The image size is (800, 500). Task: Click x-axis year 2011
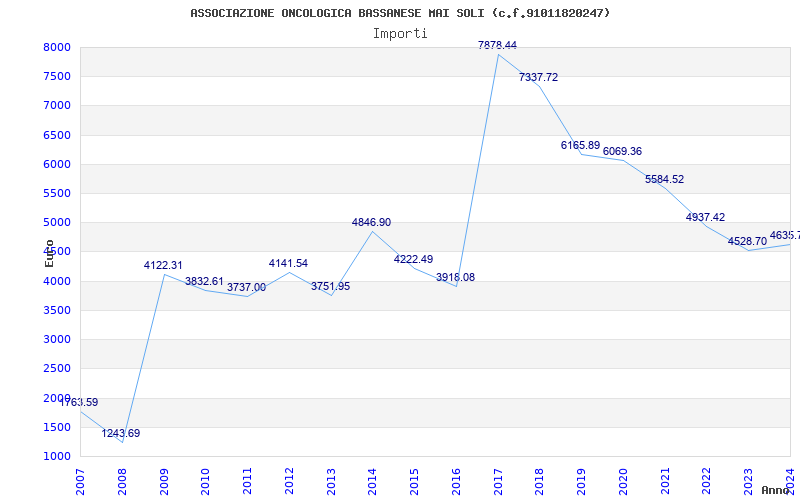click(247, 482)
